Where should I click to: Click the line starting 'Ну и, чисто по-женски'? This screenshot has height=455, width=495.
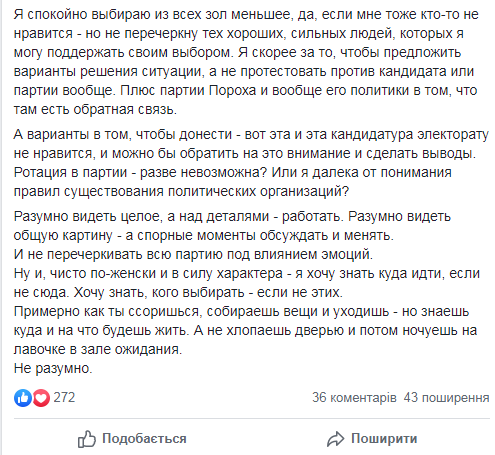[x=247, y=274]
